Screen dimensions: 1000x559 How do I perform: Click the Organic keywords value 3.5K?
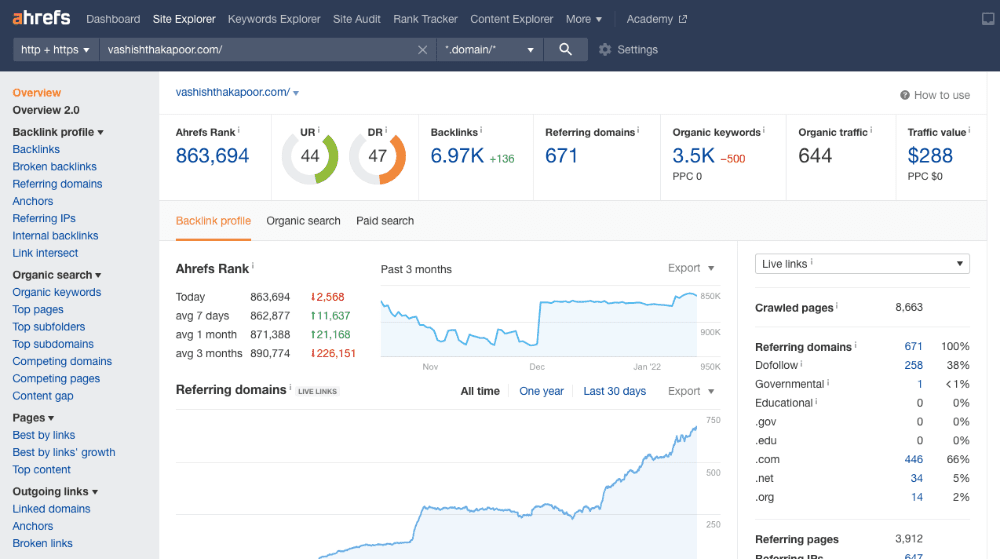(x=694, y=156)
